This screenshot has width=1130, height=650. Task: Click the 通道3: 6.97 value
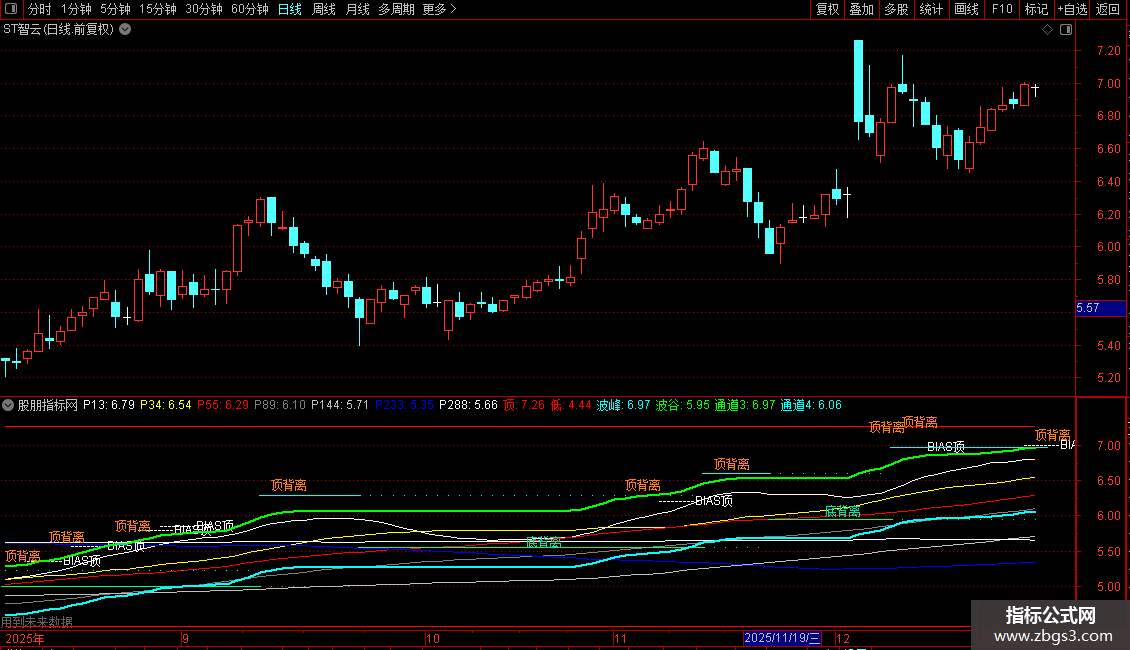tap(745, 405)
